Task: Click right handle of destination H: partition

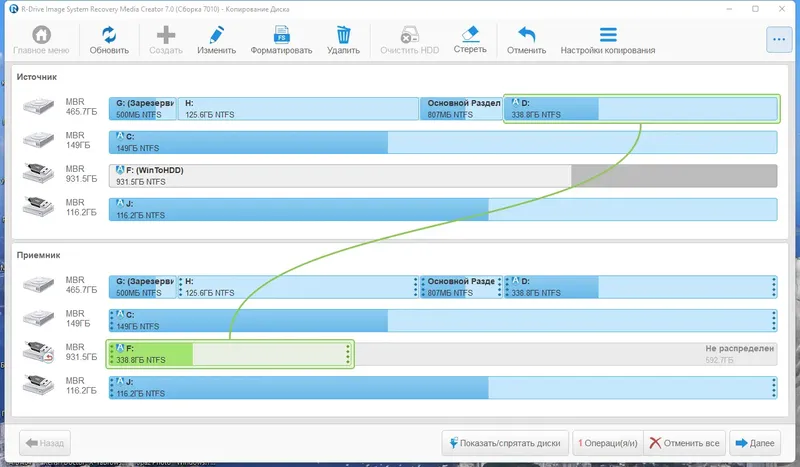Action: coord(415,287)
